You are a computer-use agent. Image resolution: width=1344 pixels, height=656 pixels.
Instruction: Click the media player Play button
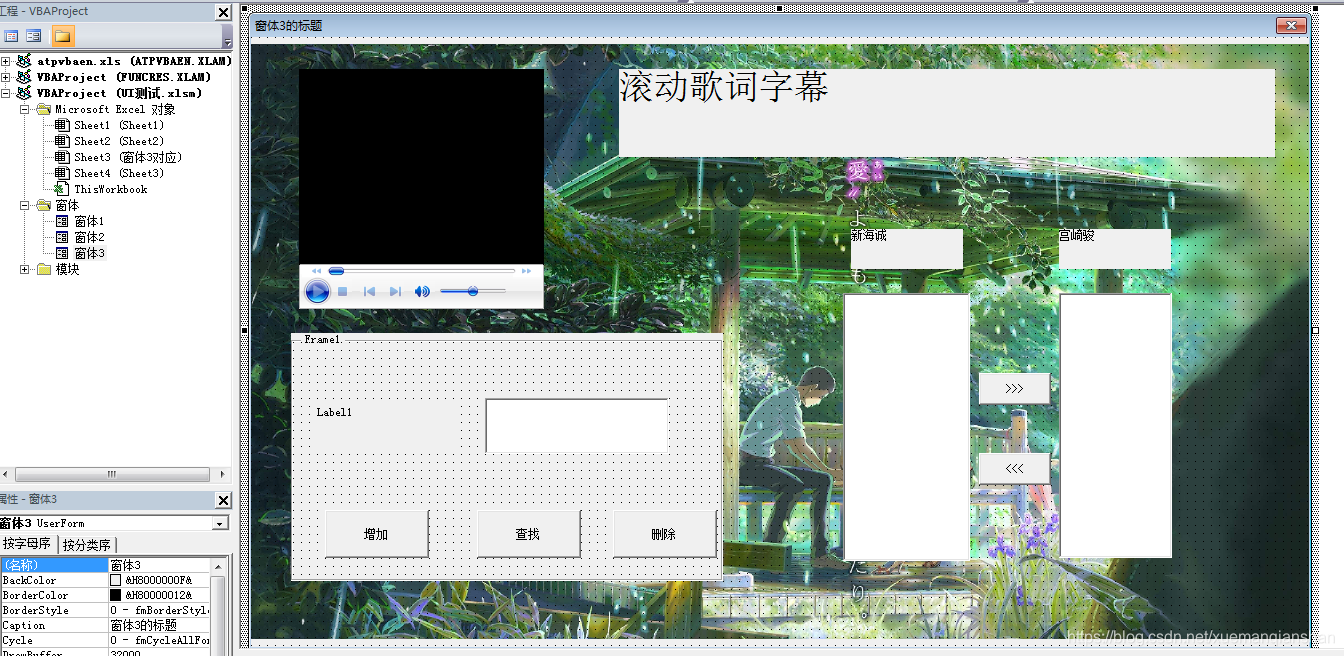point(317,292)
